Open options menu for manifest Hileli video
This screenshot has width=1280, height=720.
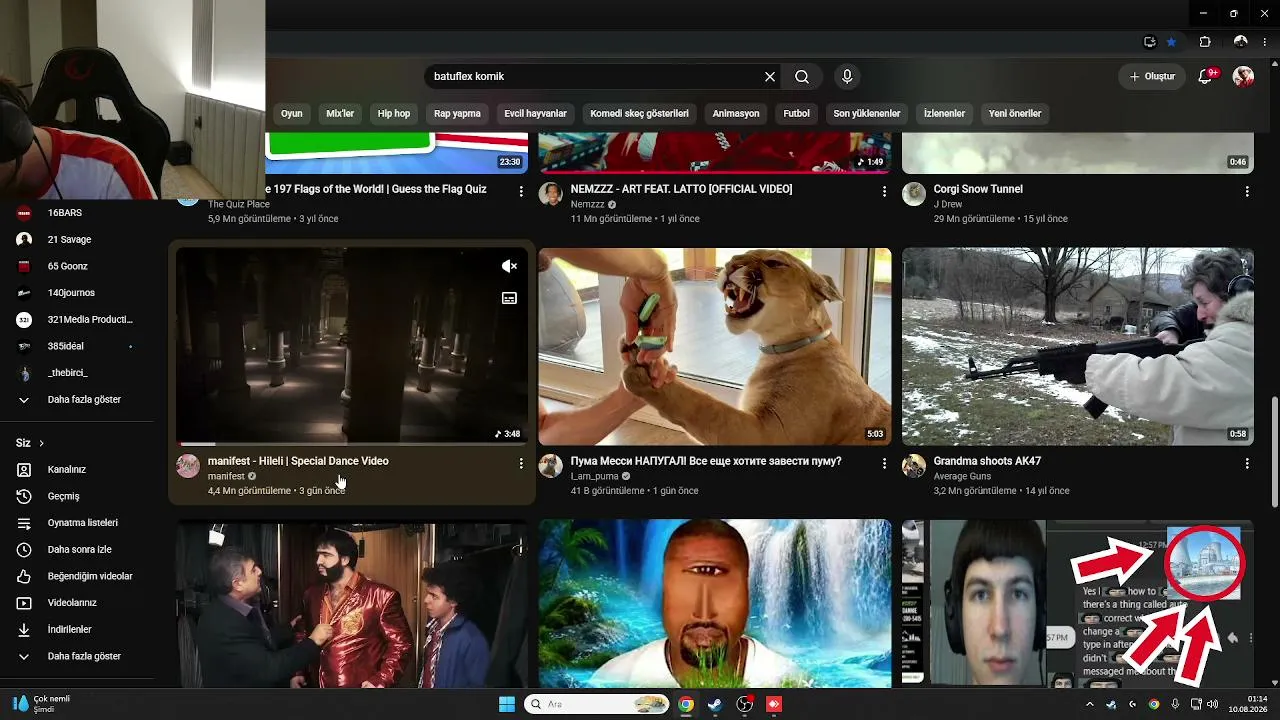(521, 464)
